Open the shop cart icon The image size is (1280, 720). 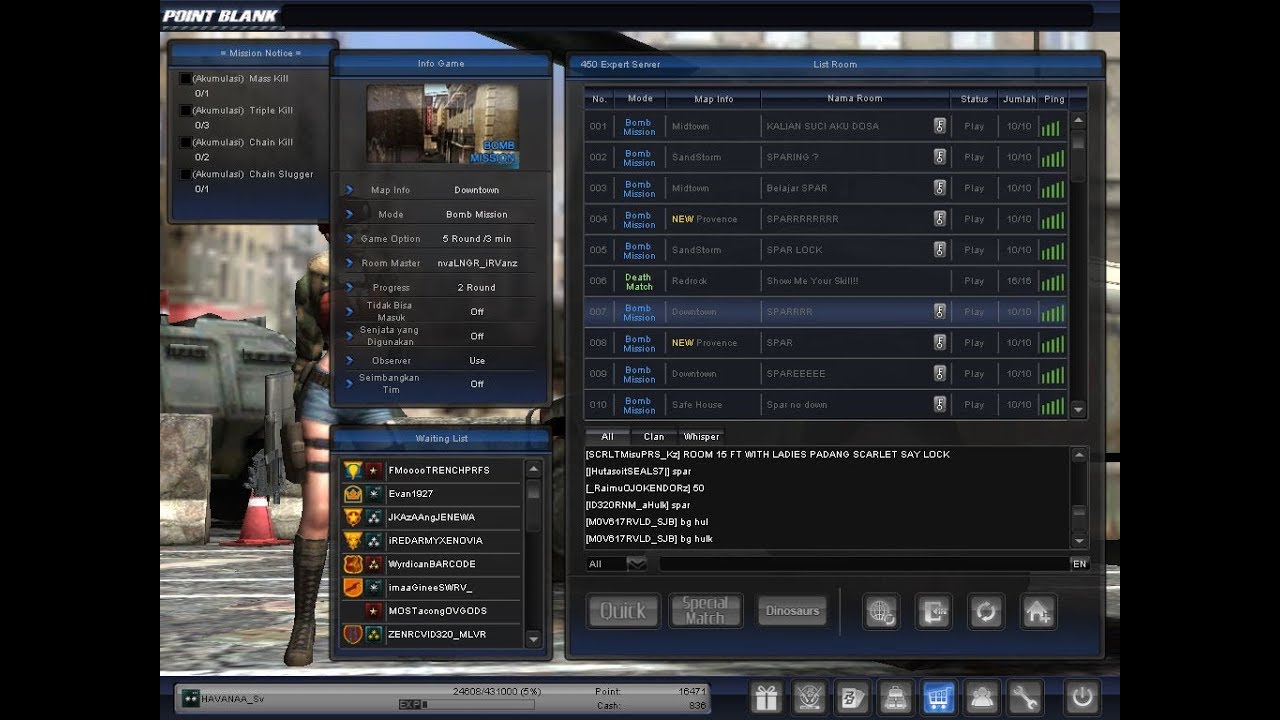point(939,697)
